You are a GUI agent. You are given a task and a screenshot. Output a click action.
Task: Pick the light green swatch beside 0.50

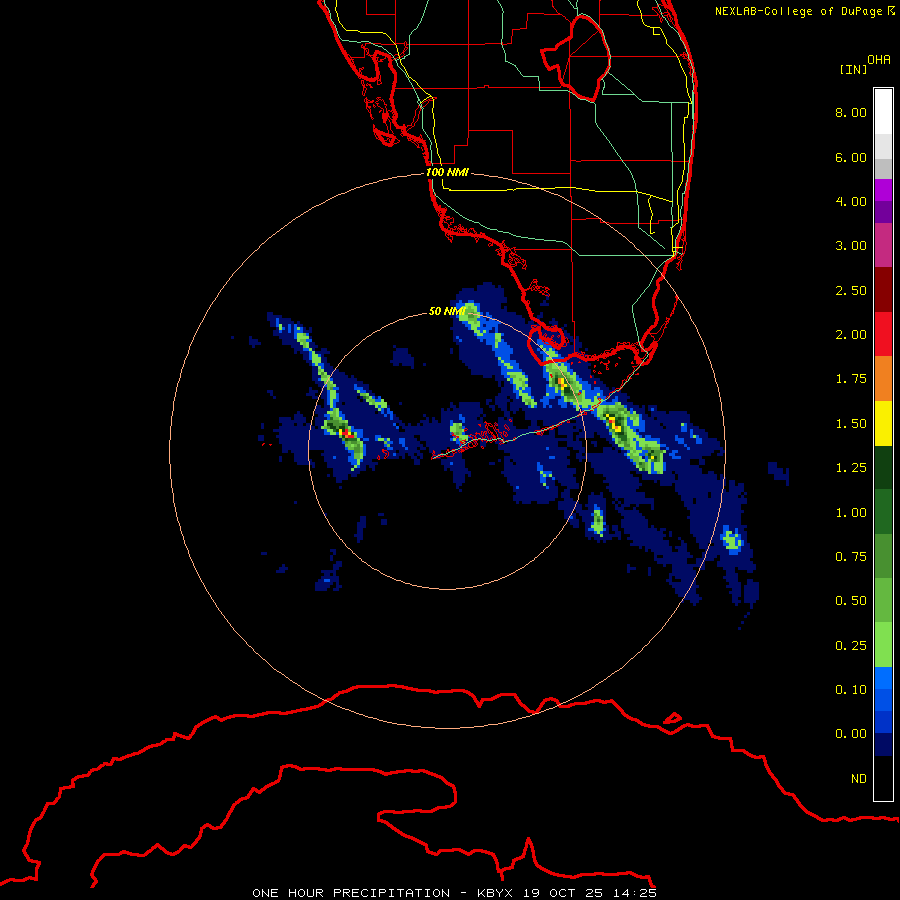(x=883, y=600)
